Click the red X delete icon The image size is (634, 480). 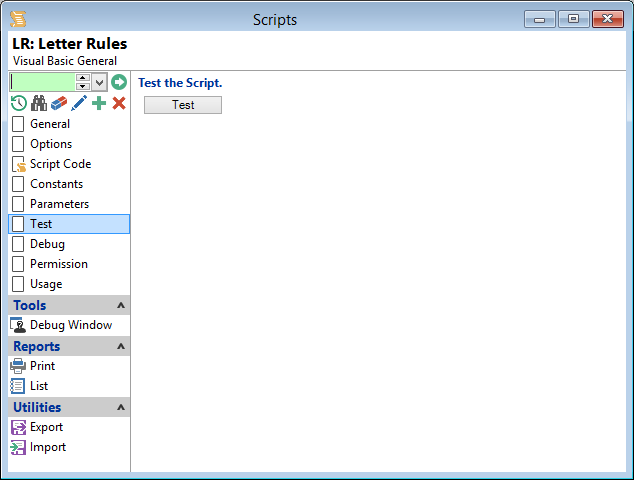(x=119, y=103)
